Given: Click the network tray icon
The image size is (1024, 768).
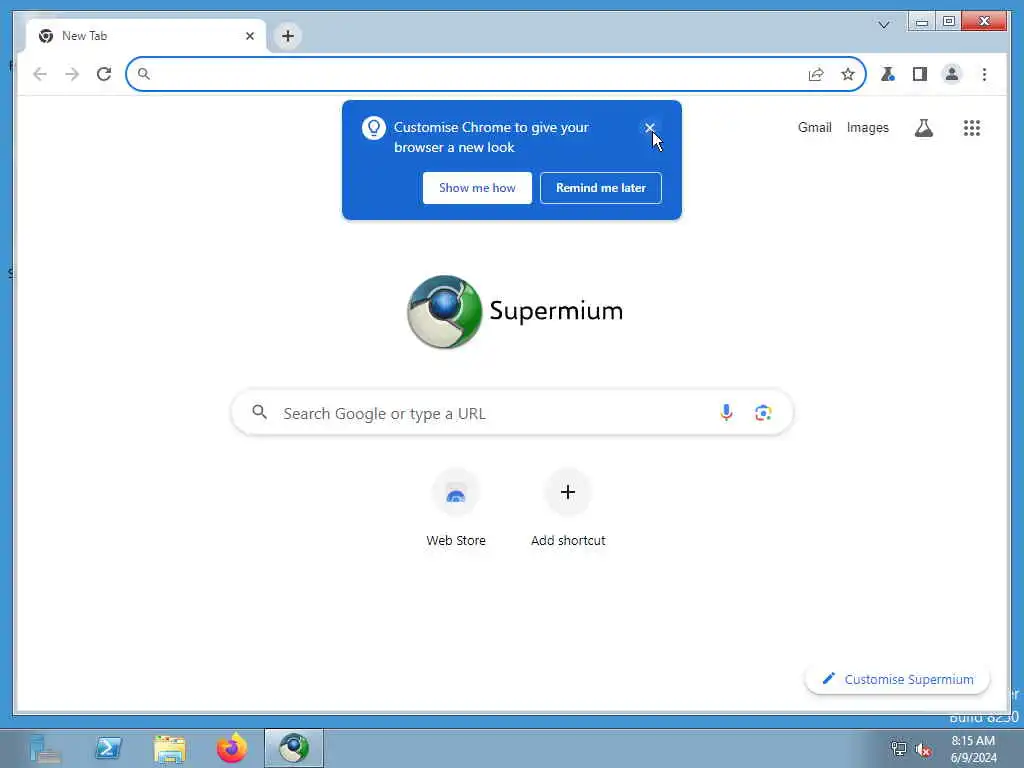Looking at the screenshot, I should pyautogui.click(x=899, y=749).
